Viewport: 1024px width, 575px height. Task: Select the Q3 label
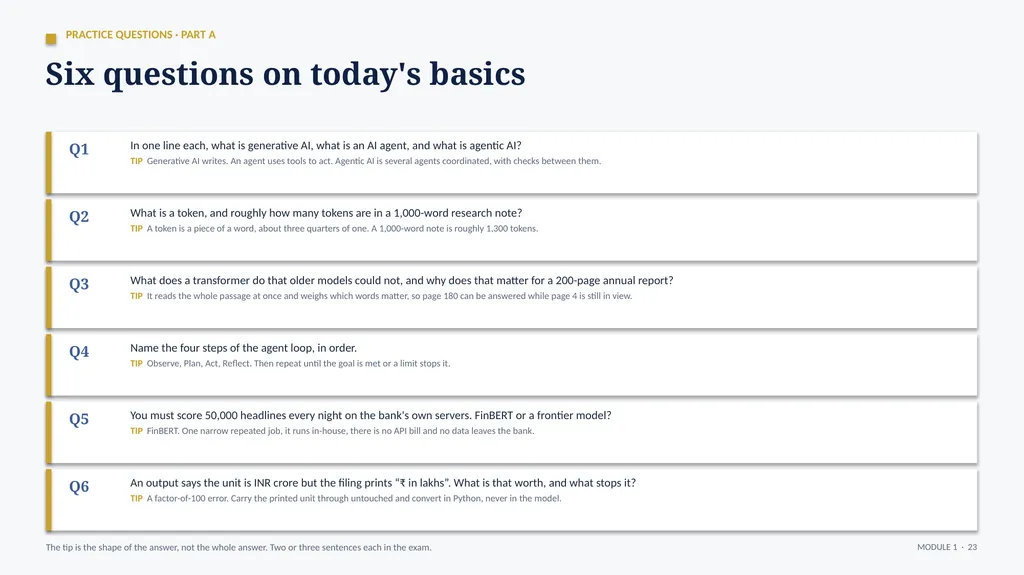(x=79, y=284)
